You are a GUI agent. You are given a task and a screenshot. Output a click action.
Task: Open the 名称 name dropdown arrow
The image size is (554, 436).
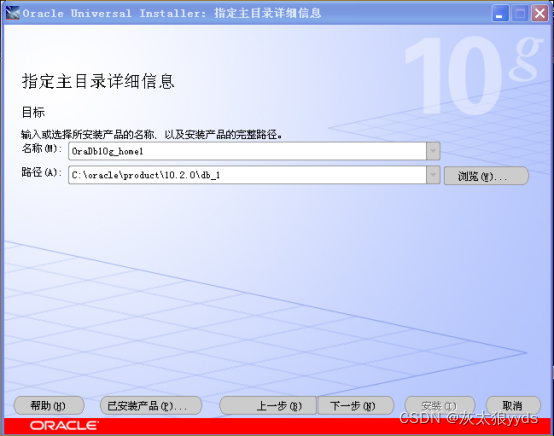[x=433, y=151]
